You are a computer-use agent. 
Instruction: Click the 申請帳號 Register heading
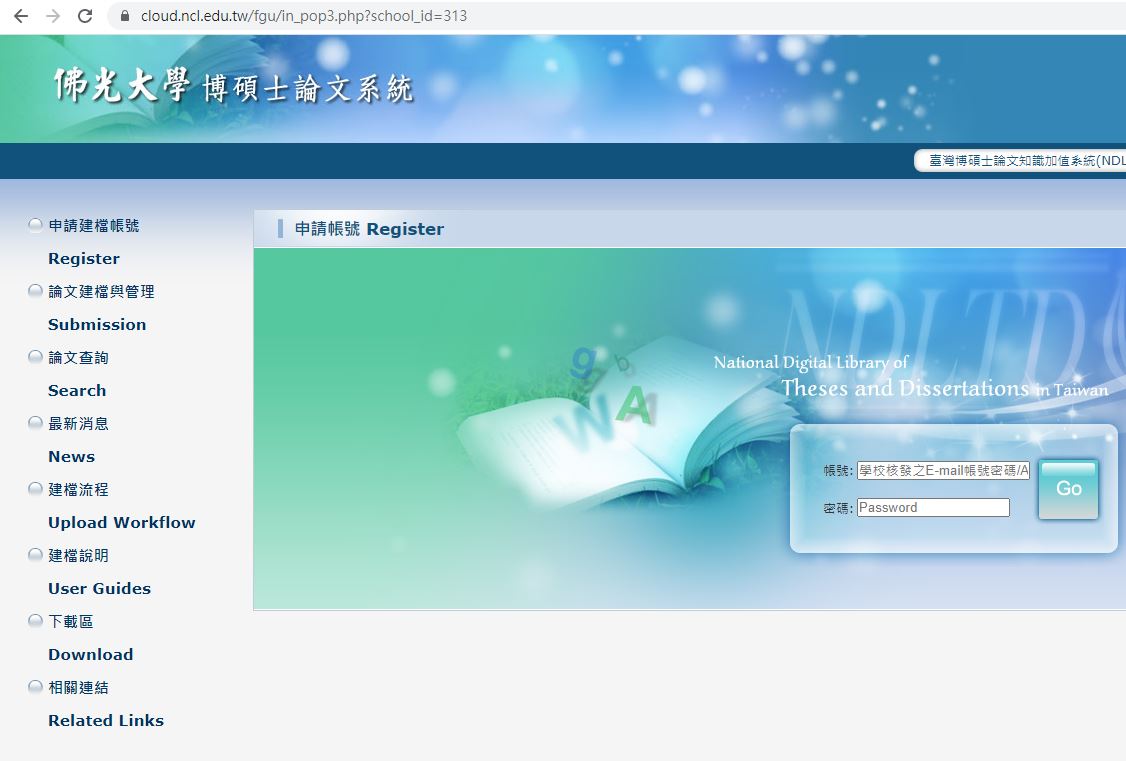369,229
